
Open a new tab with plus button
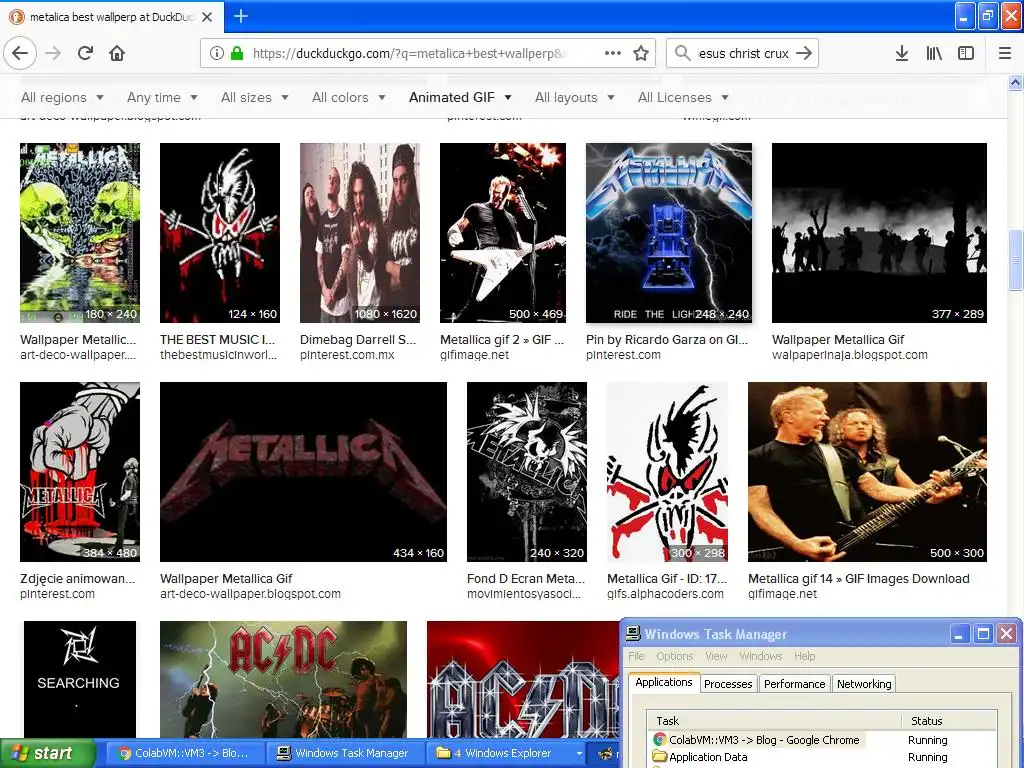(240, 16)
